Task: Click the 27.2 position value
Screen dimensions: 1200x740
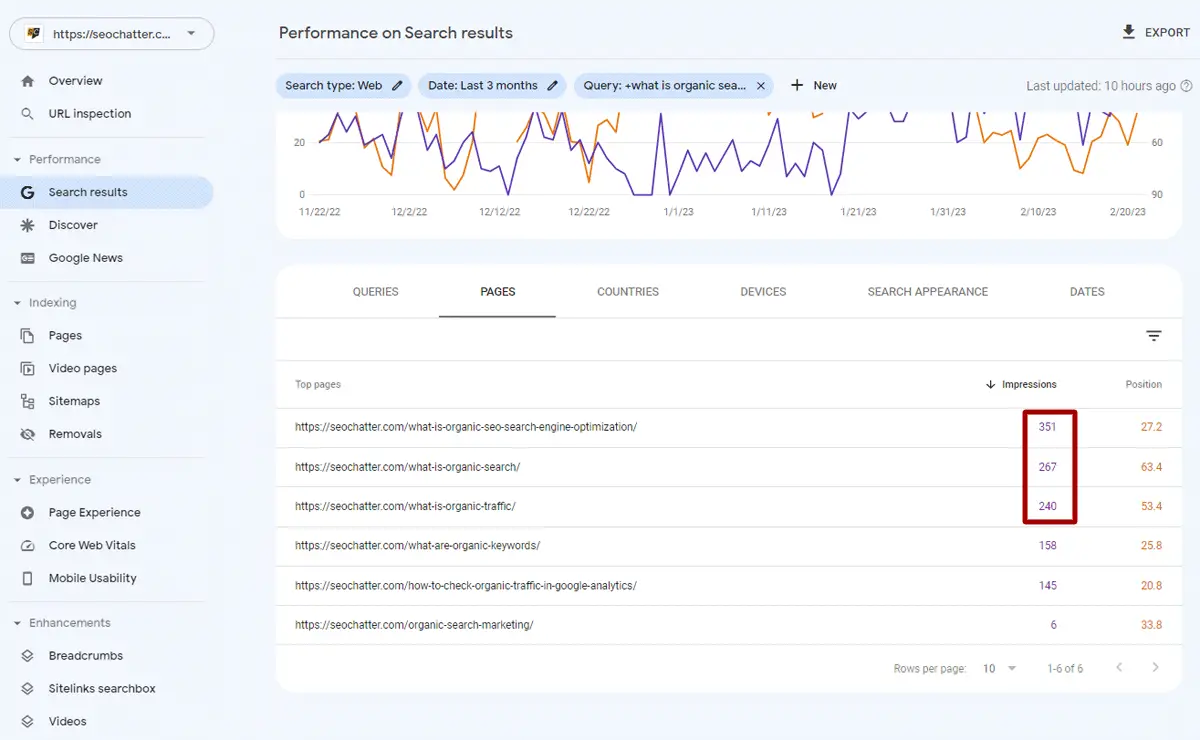Action: (1151, 427)
